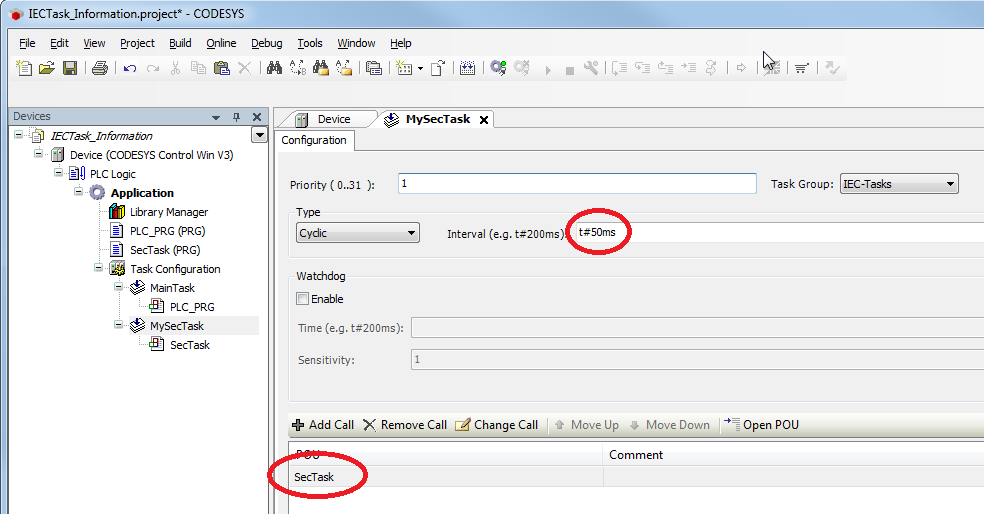This screenshot has height=514, width=984.
Task: Click the Undo arrow icon
Action: click(x=130, y=68)
